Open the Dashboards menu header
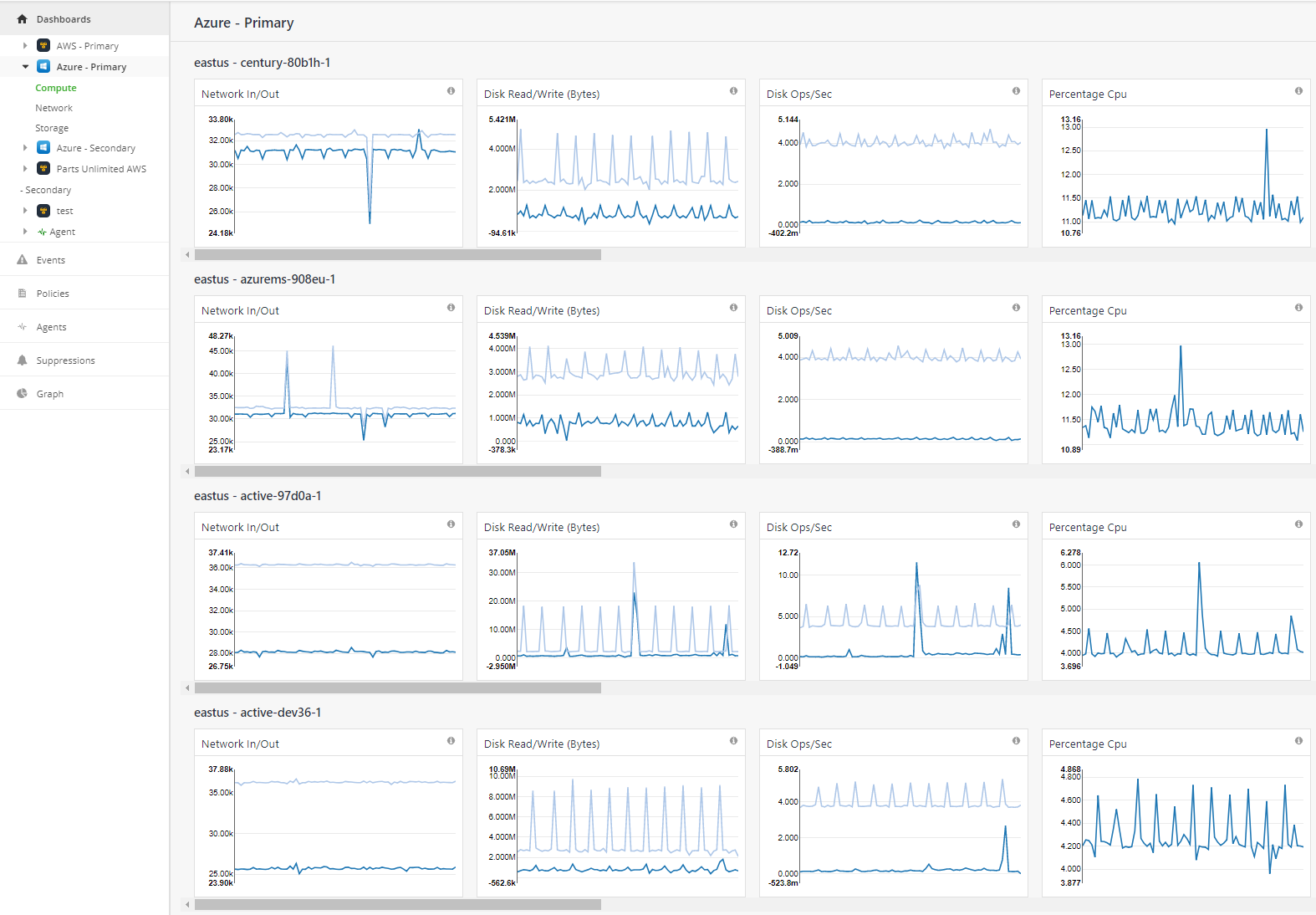The width and height of the screenshot is (1316, 915). click(84, 18)
